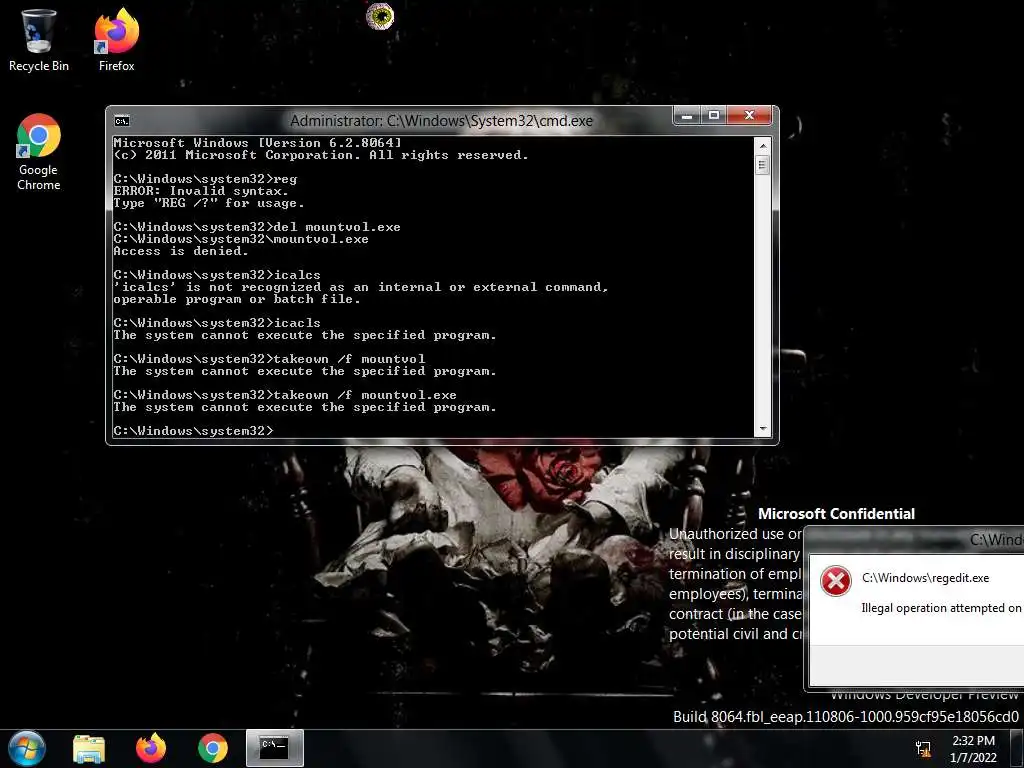Click 'Illegal operation attempted on' message text
The width and height of the screenshot is (1024, 768).
click(x=941, y=608)
